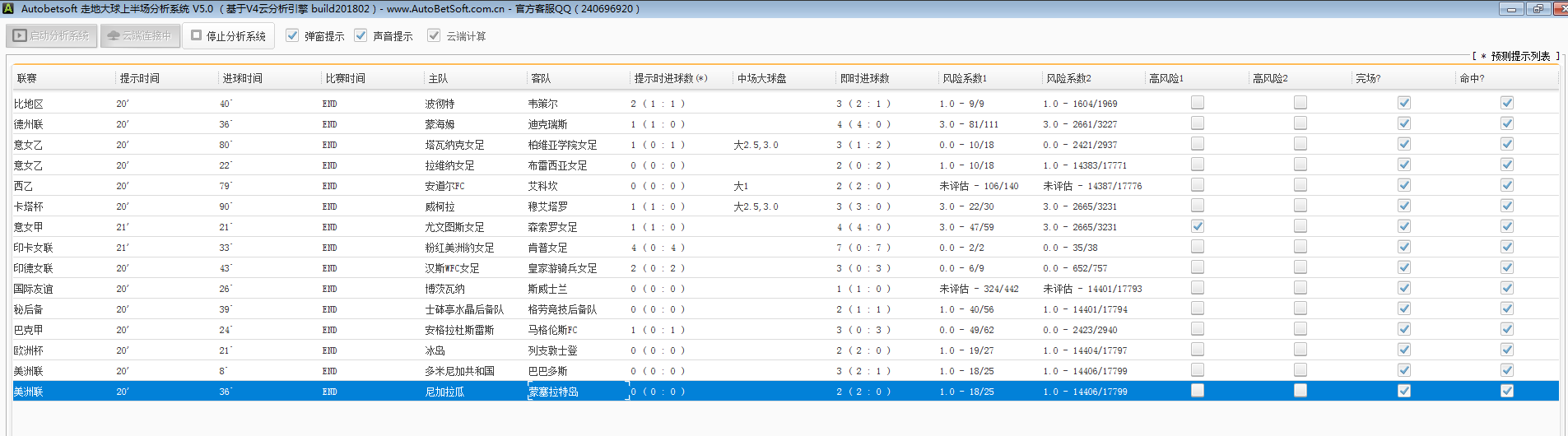This screenshot has height=436, width=1568.
Task: Click the Autobetsoft app icon in title bar
Action: pos(8,8)
